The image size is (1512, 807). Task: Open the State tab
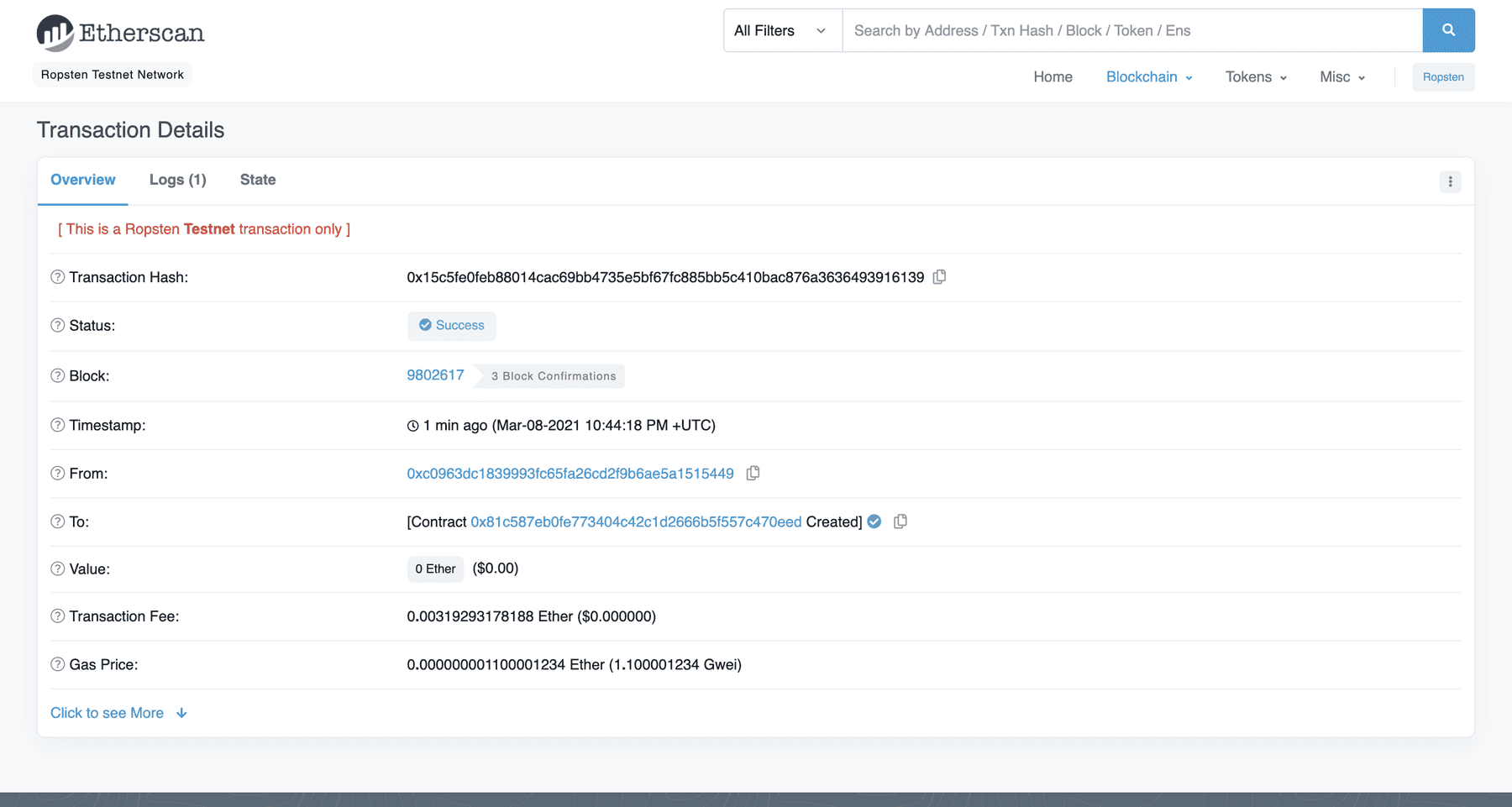[x=258, y=180]
